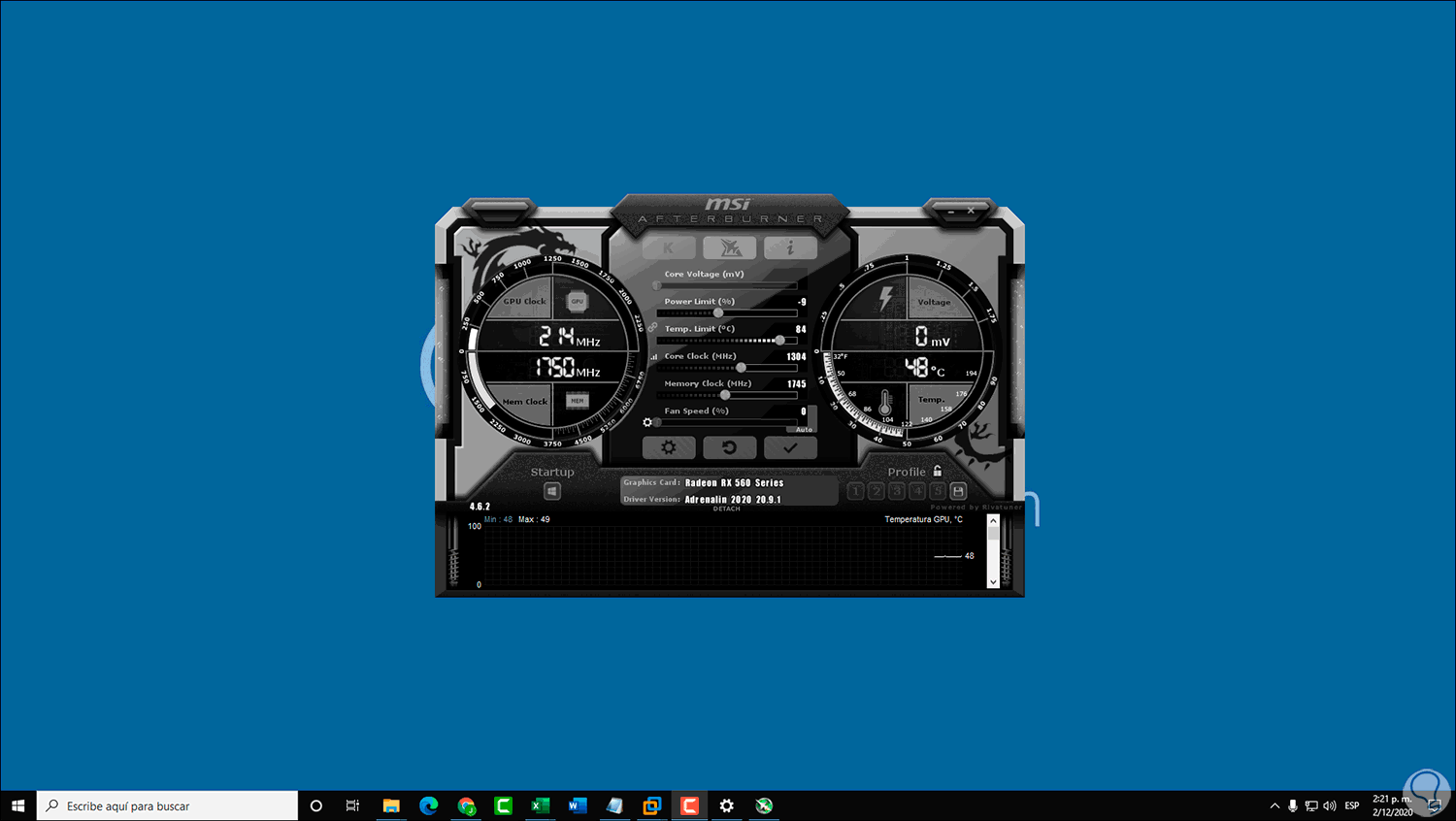
Task: Launch Microsoft Edge from the taskbar
Action: coord(428,805)
